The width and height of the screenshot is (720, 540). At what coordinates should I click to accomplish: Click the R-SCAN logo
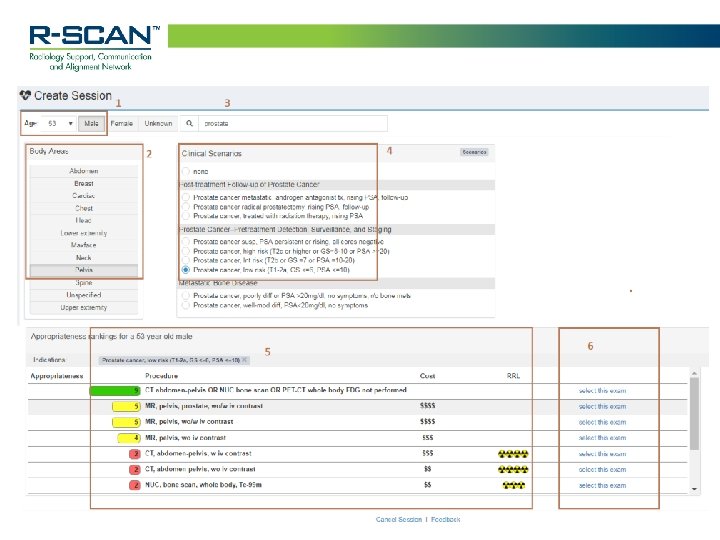point(94,47)
